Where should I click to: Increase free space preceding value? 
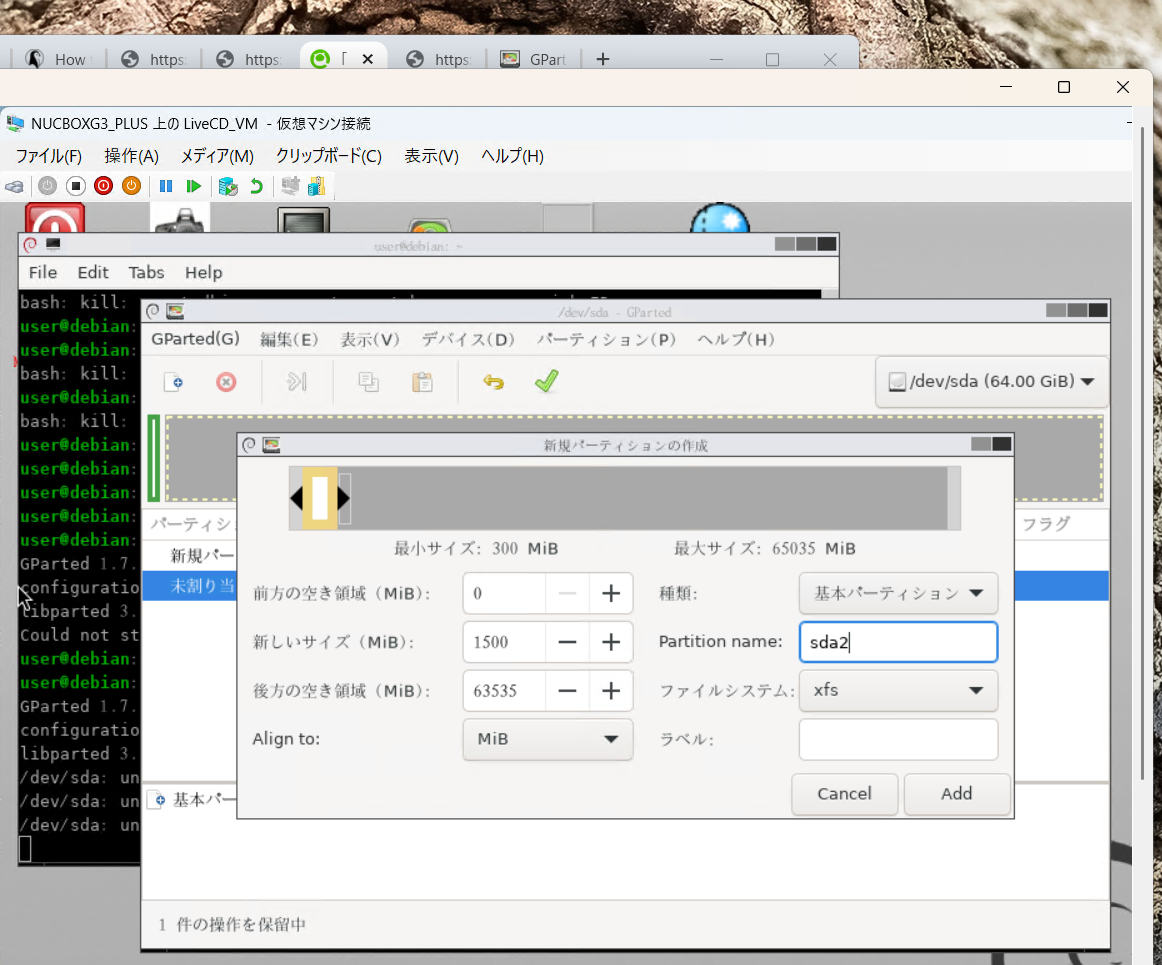coord(611,593)
